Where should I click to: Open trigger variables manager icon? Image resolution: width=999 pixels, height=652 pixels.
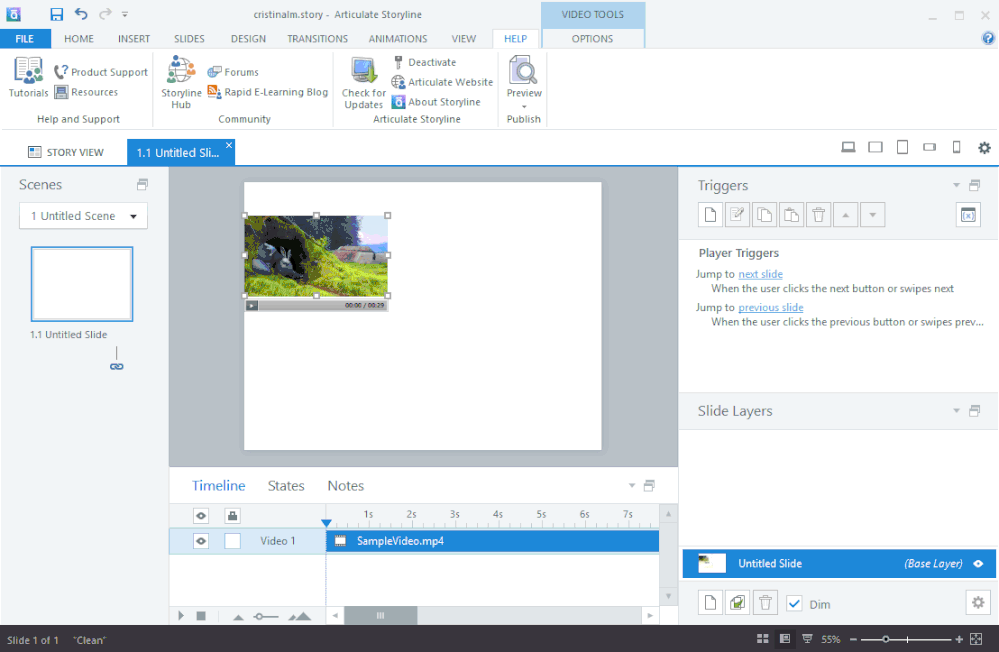[x=967, y=215]
